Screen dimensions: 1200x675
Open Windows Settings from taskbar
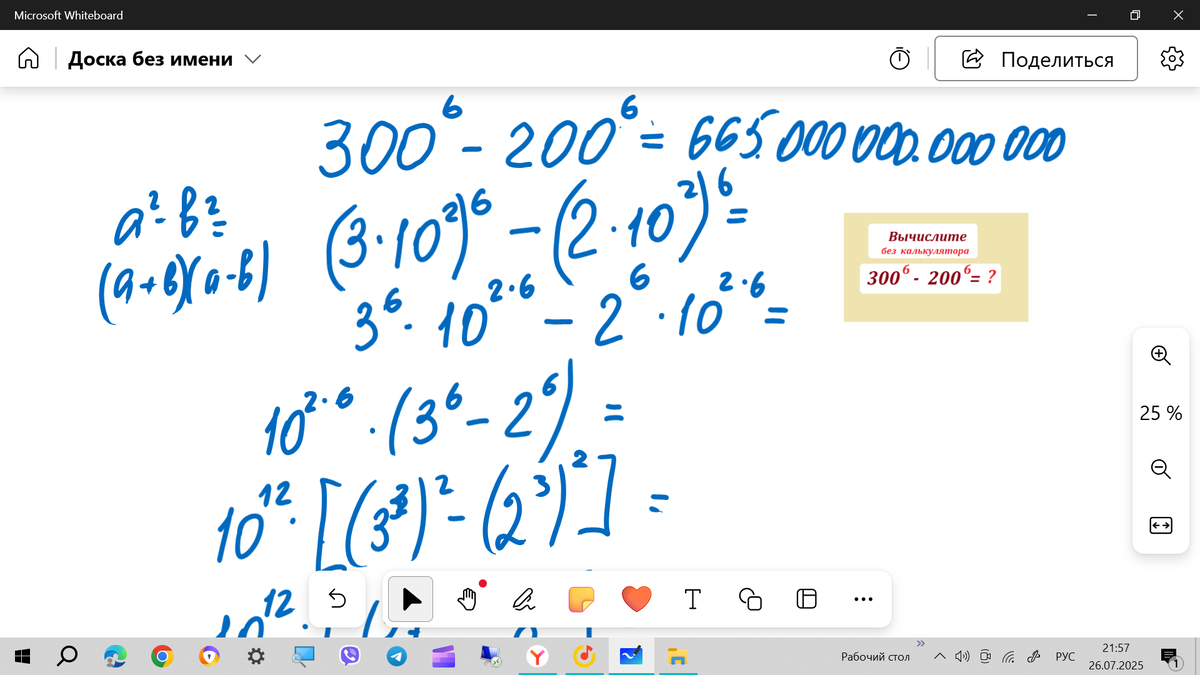(x=256, y=656)
